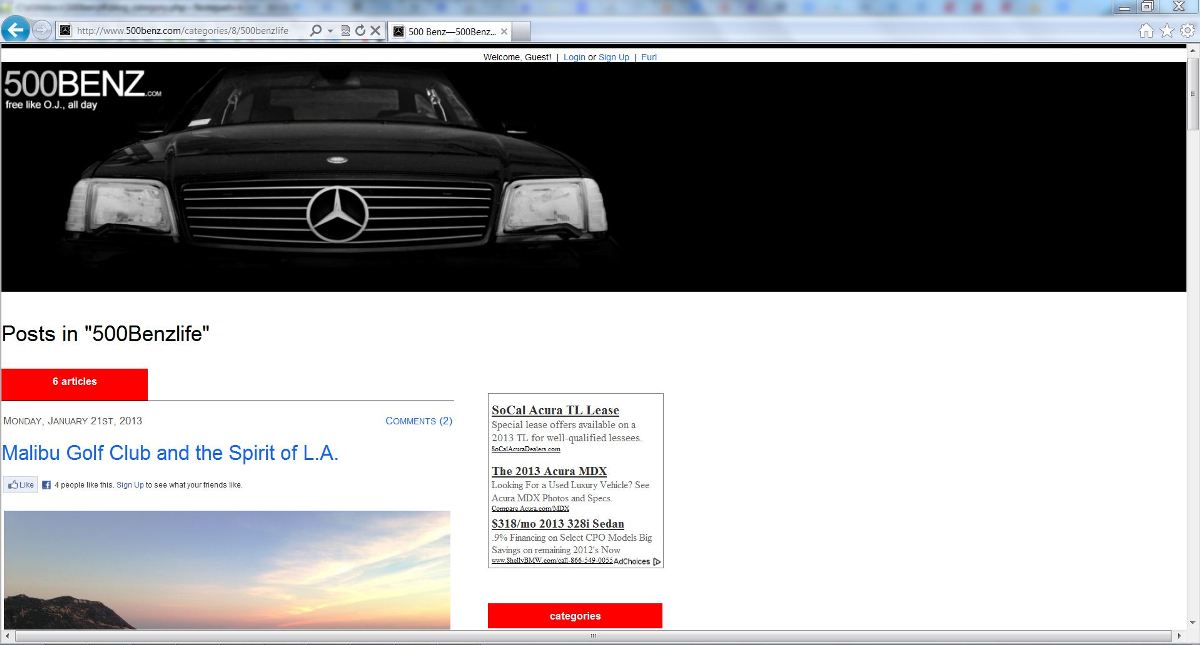Viewport: 1200px width, 645px height.
Task: Click the vertical scrollbar thumb
Action: [1192, 93]
